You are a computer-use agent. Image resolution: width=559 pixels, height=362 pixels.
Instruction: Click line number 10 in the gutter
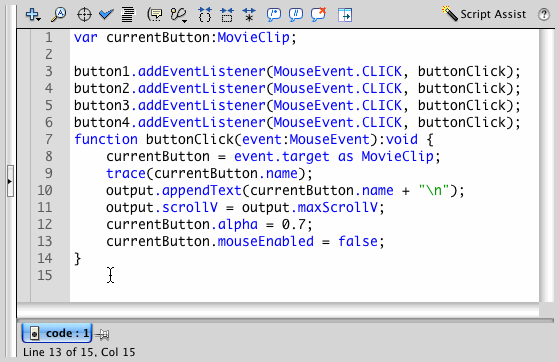pos(45,190)
